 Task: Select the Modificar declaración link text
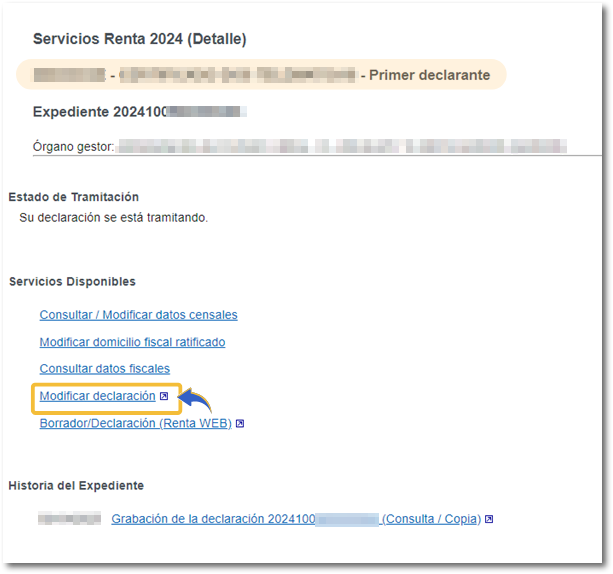[97, 397]
